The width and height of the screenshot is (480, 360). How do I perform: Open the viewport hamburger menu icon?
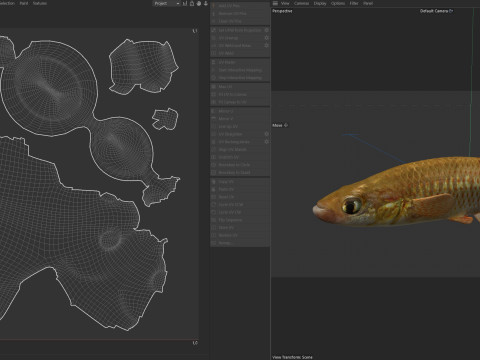[275, 3]
